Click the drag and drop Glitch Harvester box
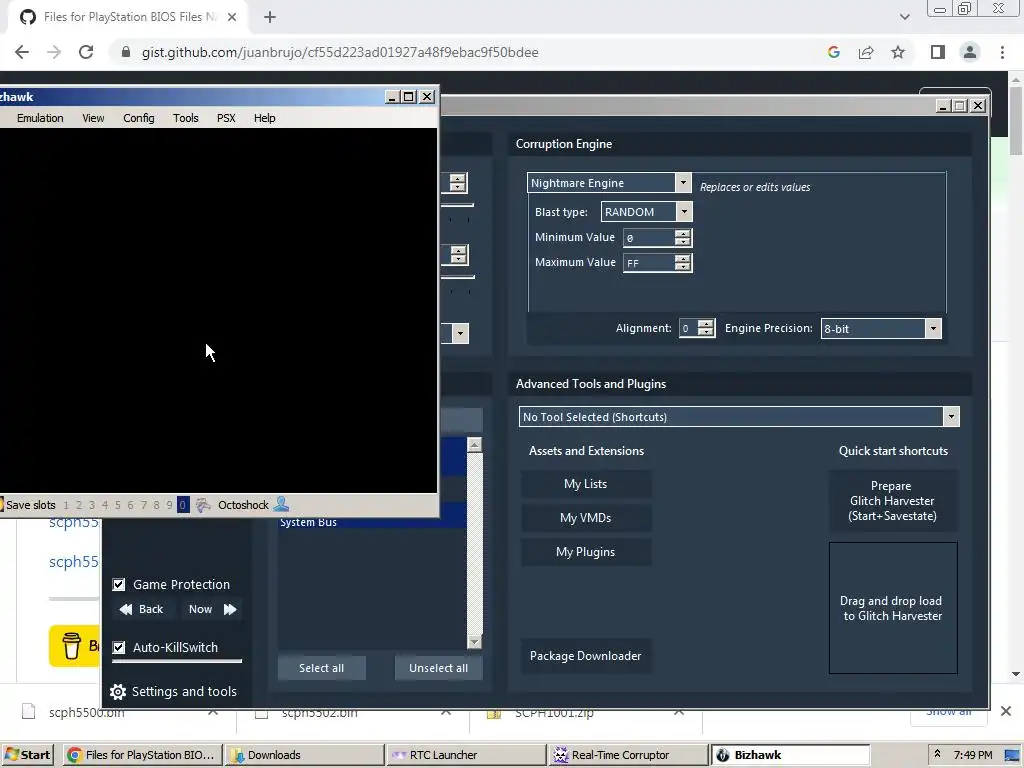Image resolution: width=1024 pixels, height=768 pixels. point(893,608)
